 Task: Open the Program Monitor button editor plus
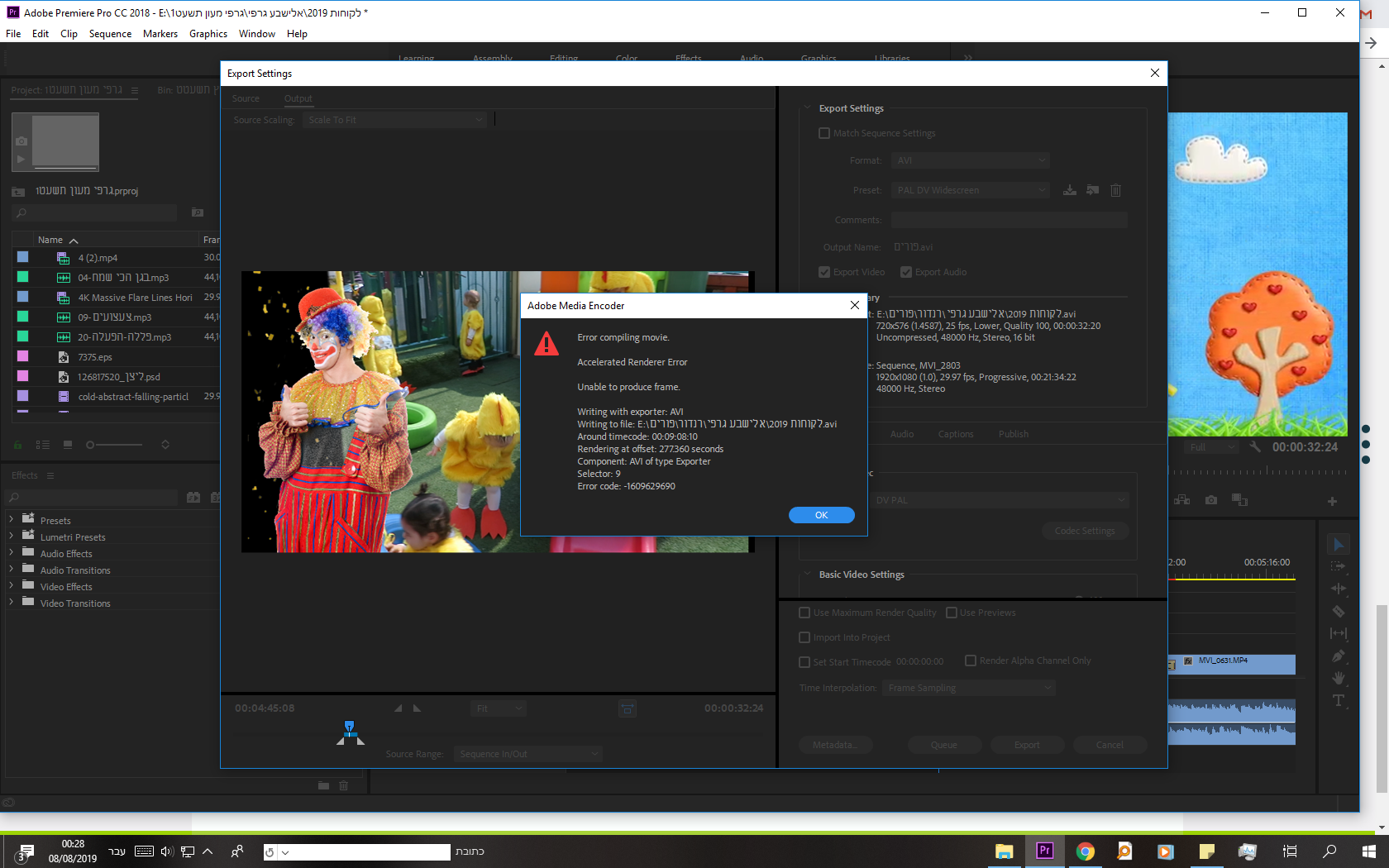pyautogui.click(x=1332, y=501)
